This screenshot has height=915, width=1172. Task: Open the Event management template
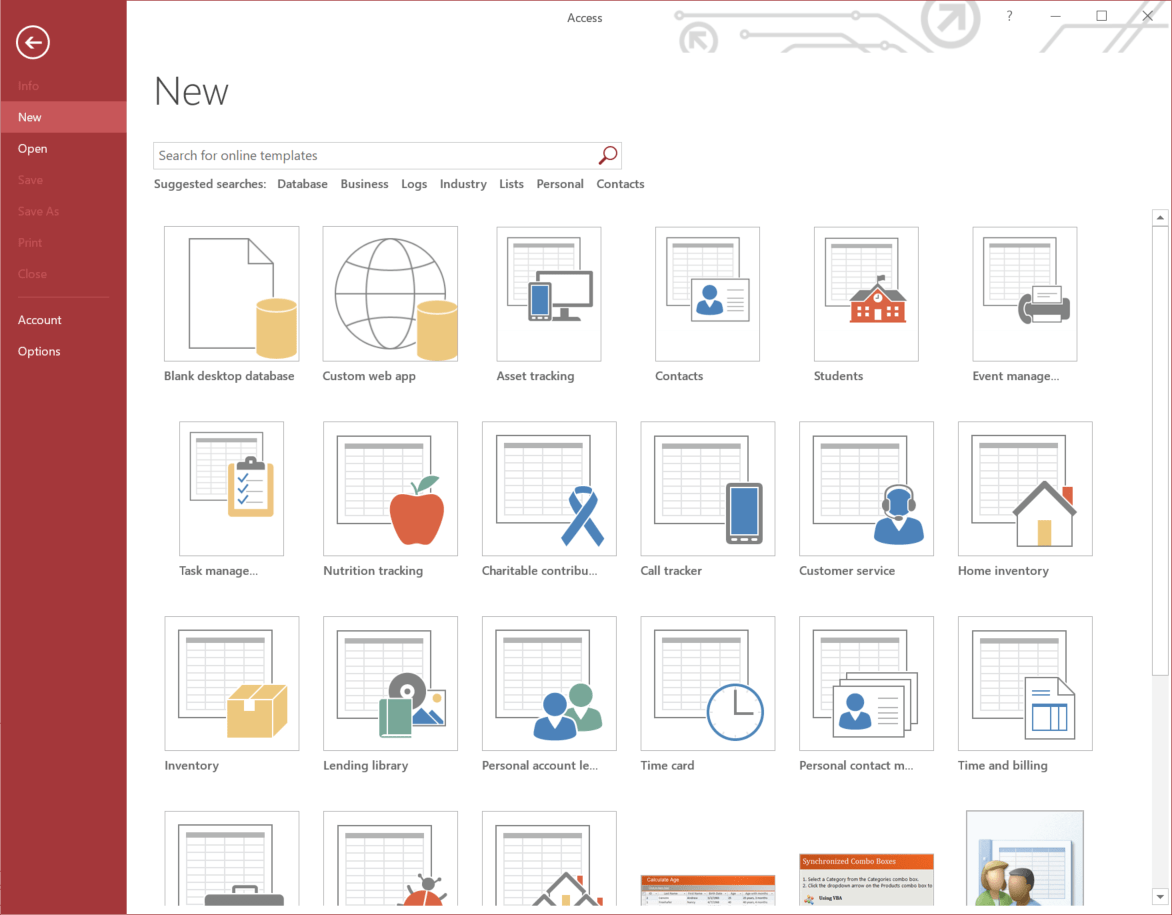[1025, 294]
